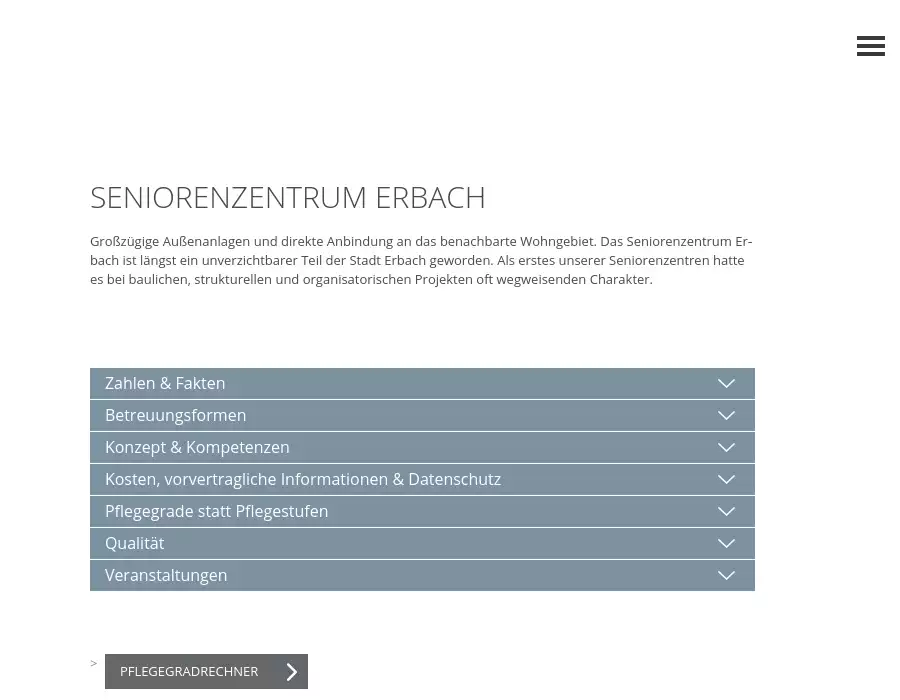Expand the Veranstaltungen label
This screenshot has height=700, width=900.
pyautogui.click(x=166, y=576)
